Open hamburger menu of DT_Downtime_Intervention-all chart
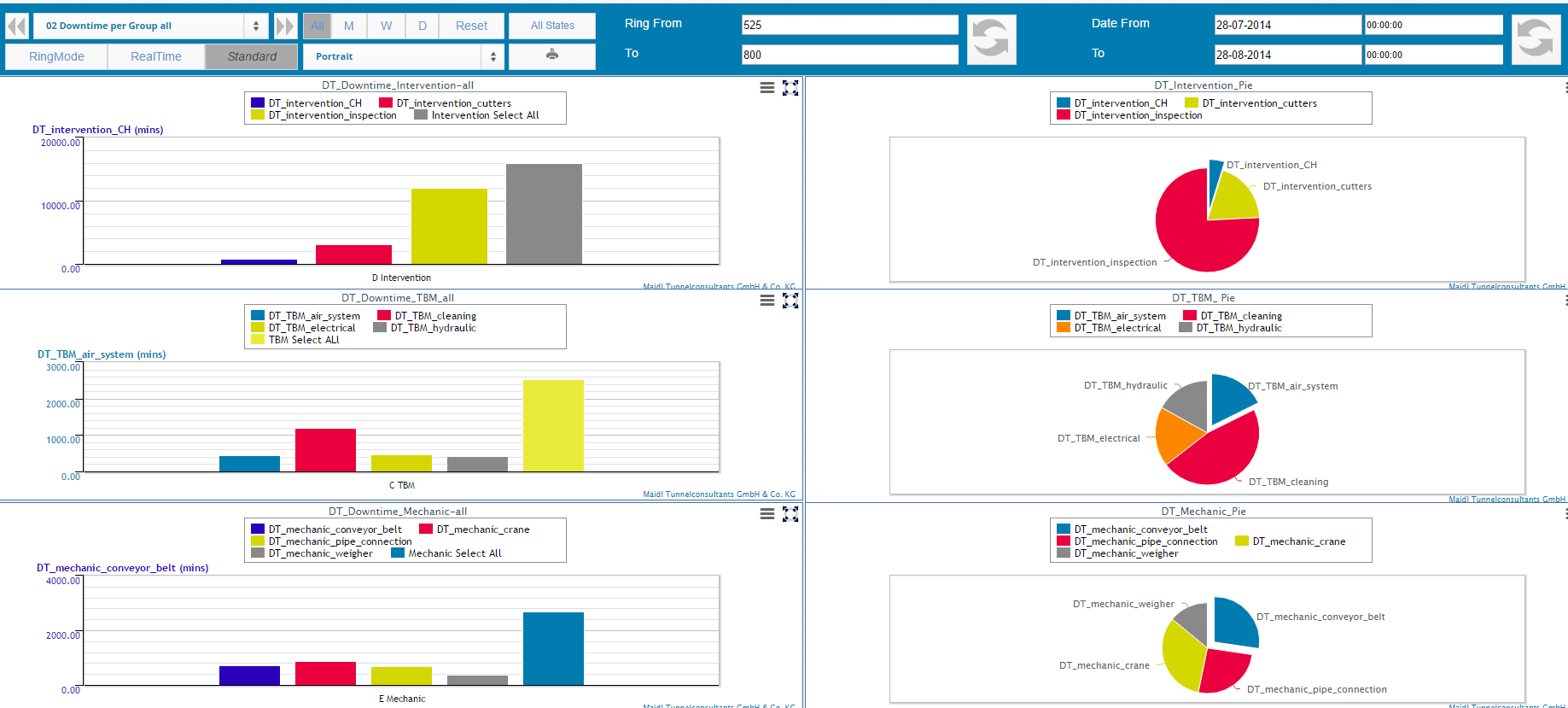This screenshot has width=1568, height=708. 767,88
